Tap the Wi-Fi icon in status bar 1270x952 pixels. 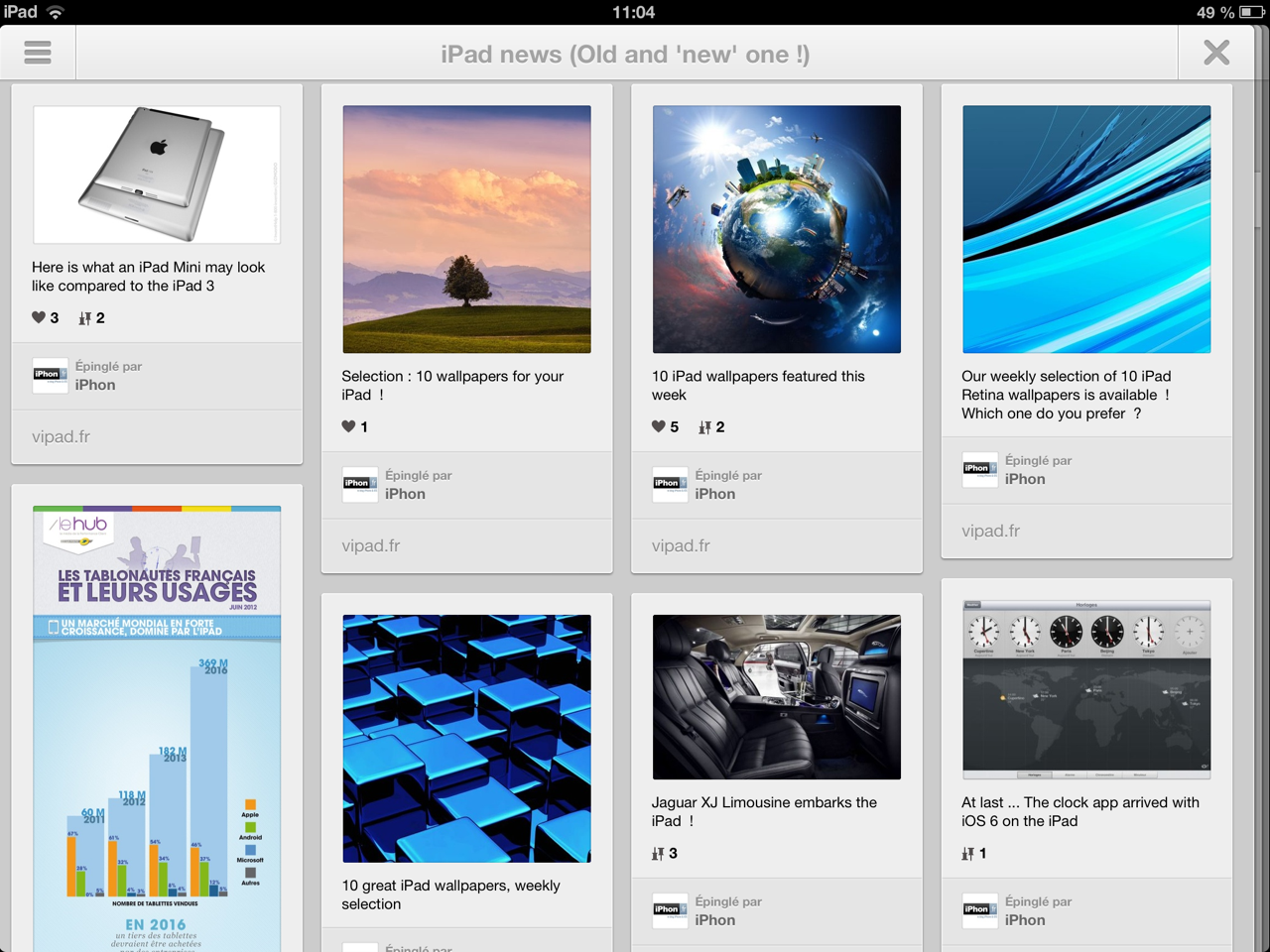[x=56, y=12]
